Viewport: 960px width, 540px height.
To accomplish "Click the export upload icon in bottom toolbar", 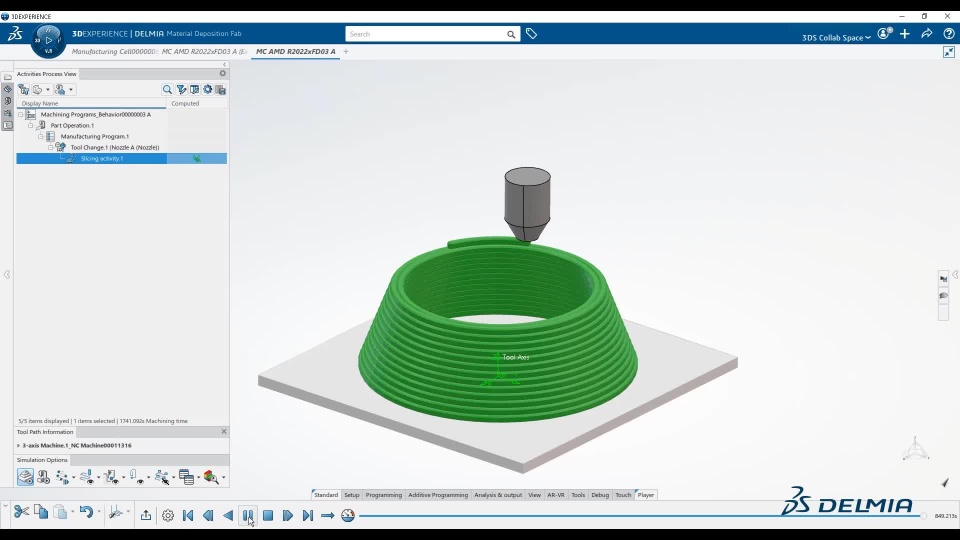I will 146,516.
